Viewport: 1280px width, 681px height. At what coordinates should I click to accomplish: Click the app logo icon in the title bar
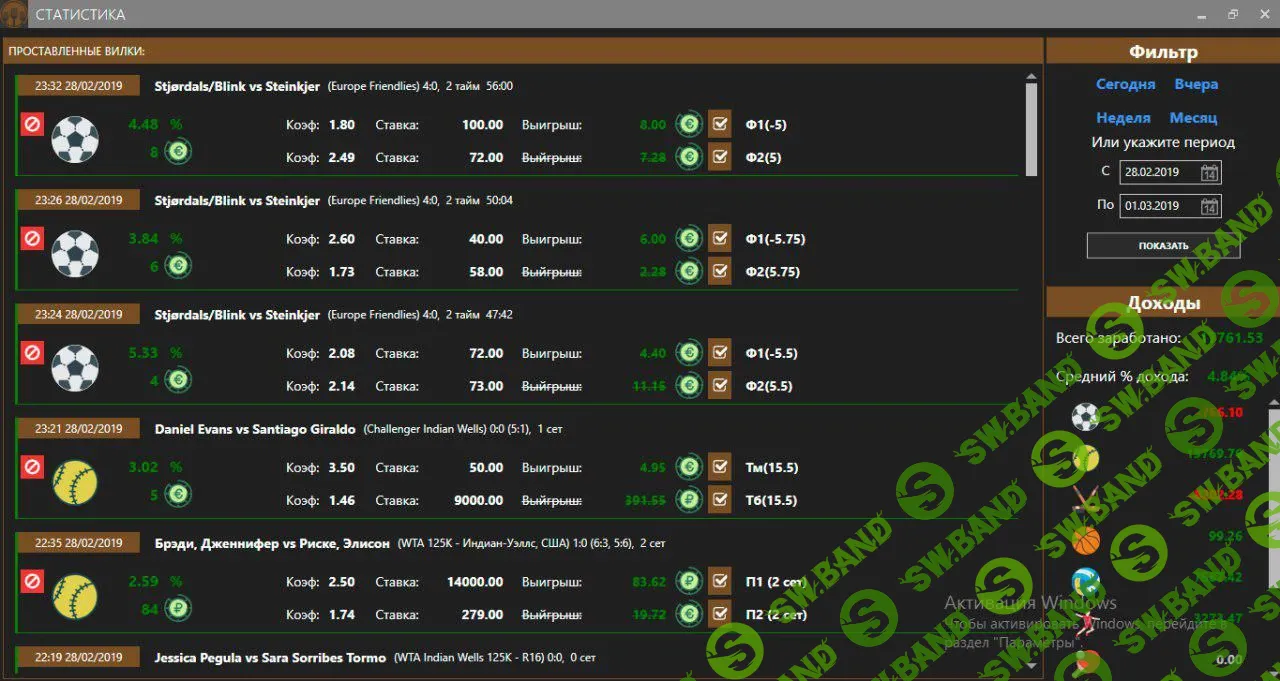point(14,14)
